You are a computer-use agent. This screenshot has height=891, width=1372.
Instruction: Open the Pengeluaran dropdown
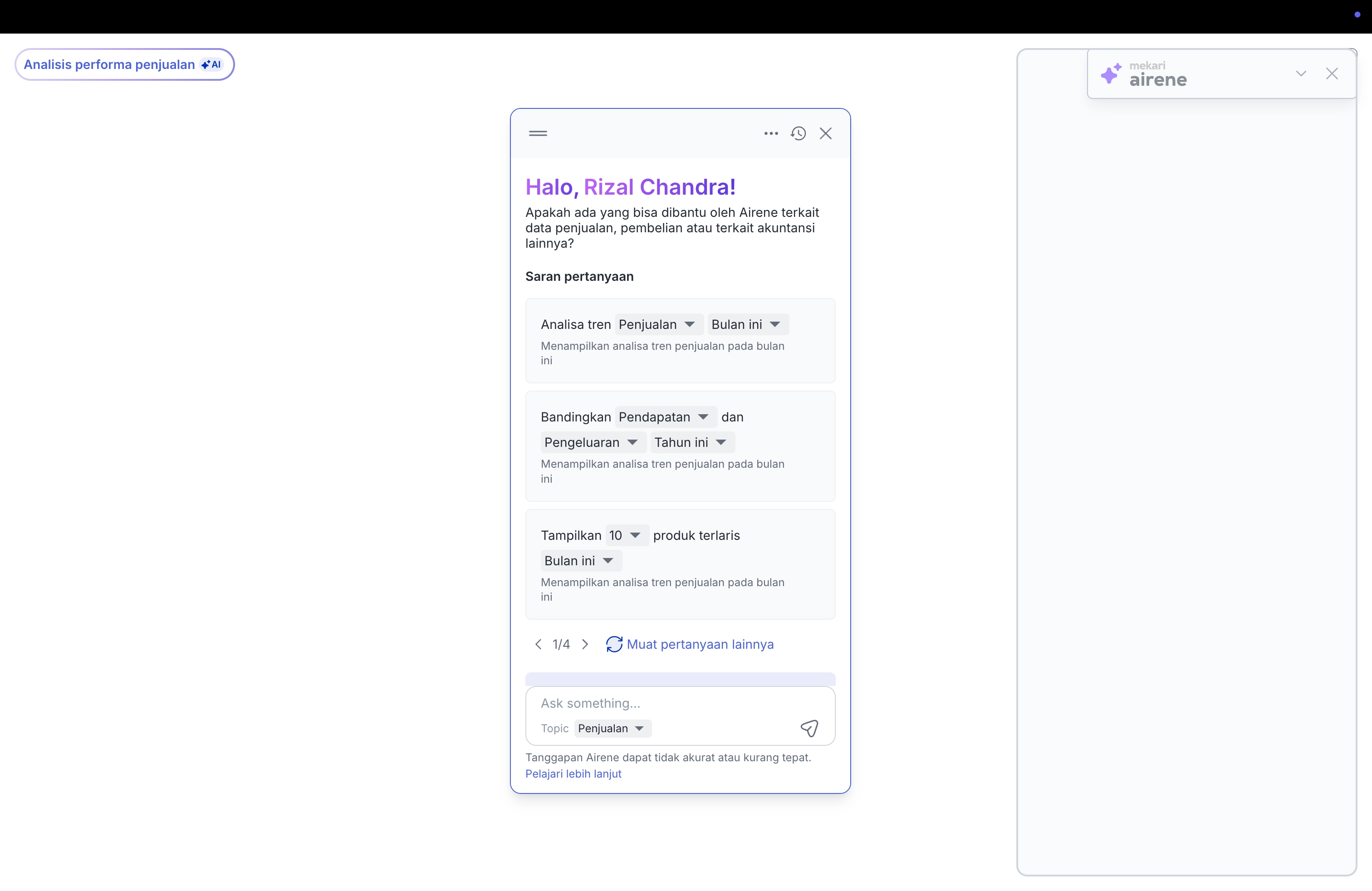(x=593, y=442)
